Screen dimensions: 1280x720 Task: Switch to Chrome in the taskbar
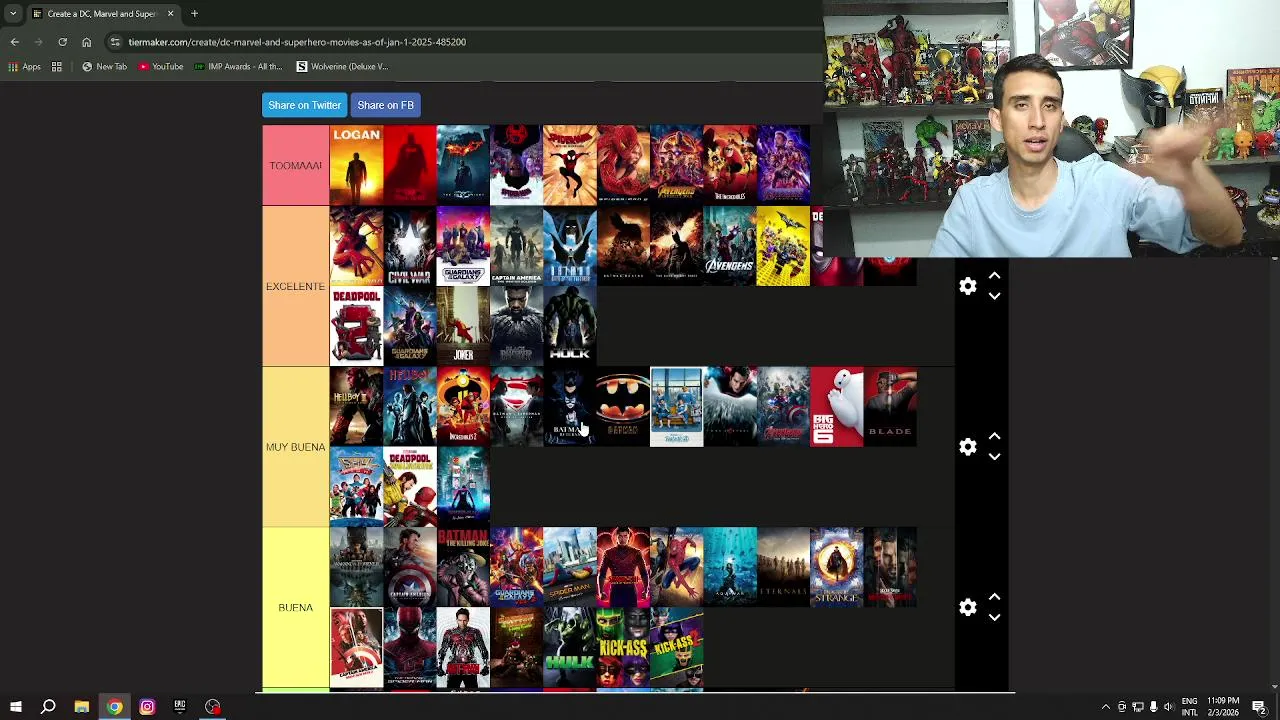click(114, 707)
